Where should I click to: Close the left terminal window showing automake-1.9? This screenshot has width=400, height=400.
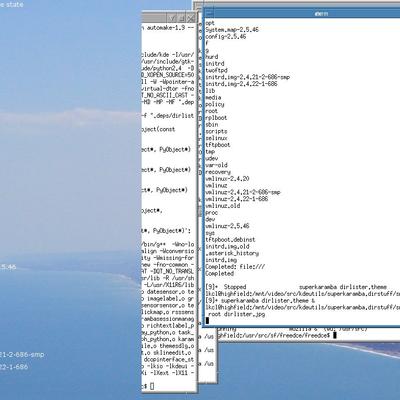pyautogui.click(x=191, y=17)
